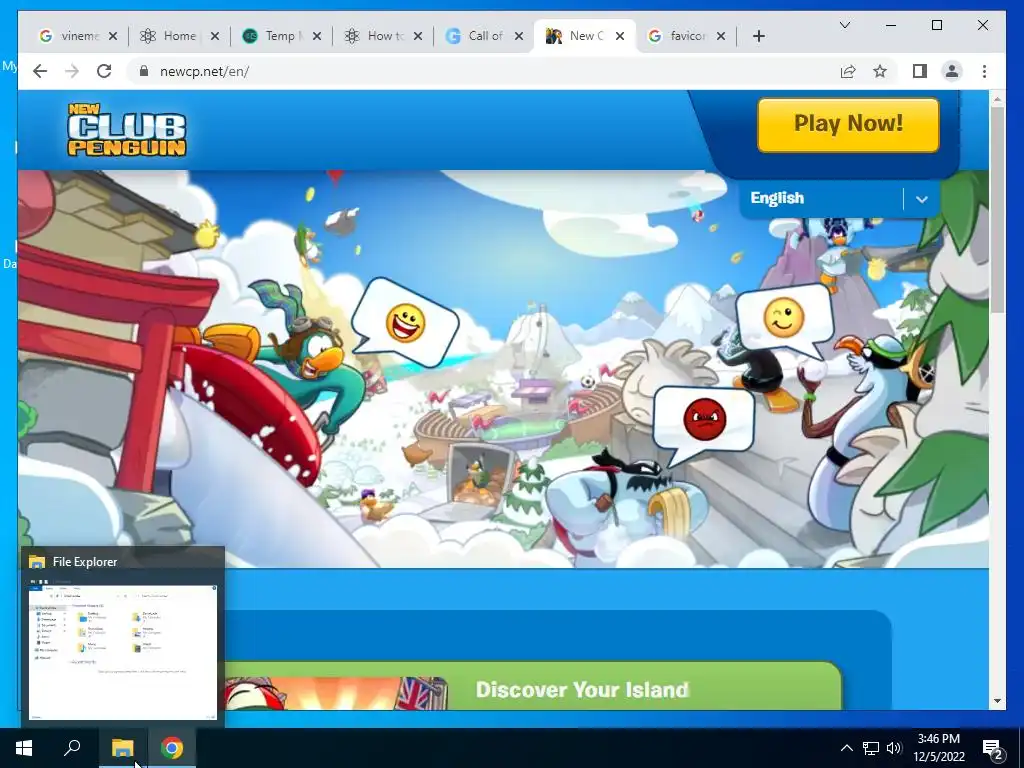
Task: Click the New Club Penguin logo
Action: pos(127,129)
